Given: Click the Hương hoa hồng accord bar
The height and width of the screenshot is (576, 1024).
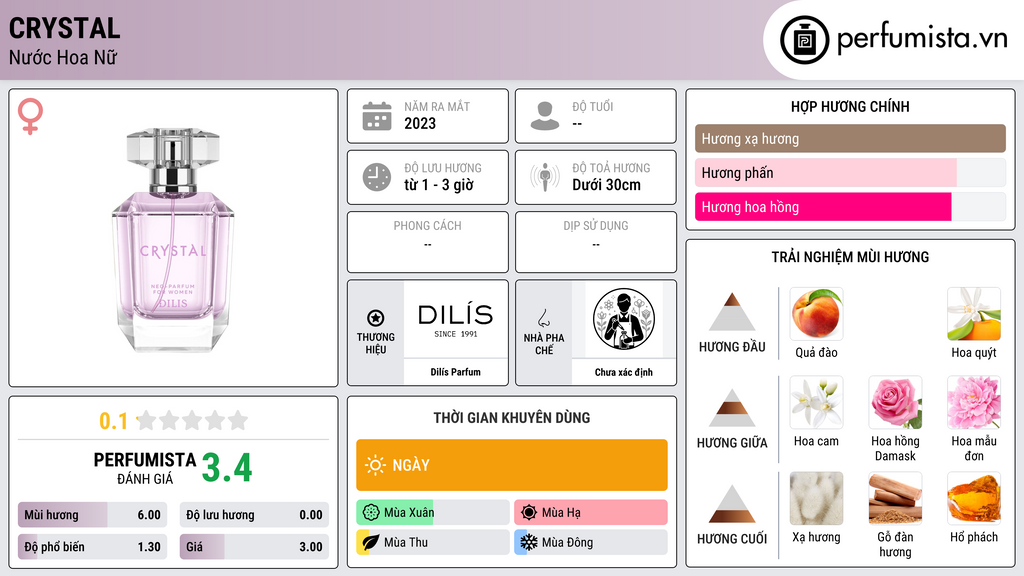Looking at the screenshot, I should 850,206.
